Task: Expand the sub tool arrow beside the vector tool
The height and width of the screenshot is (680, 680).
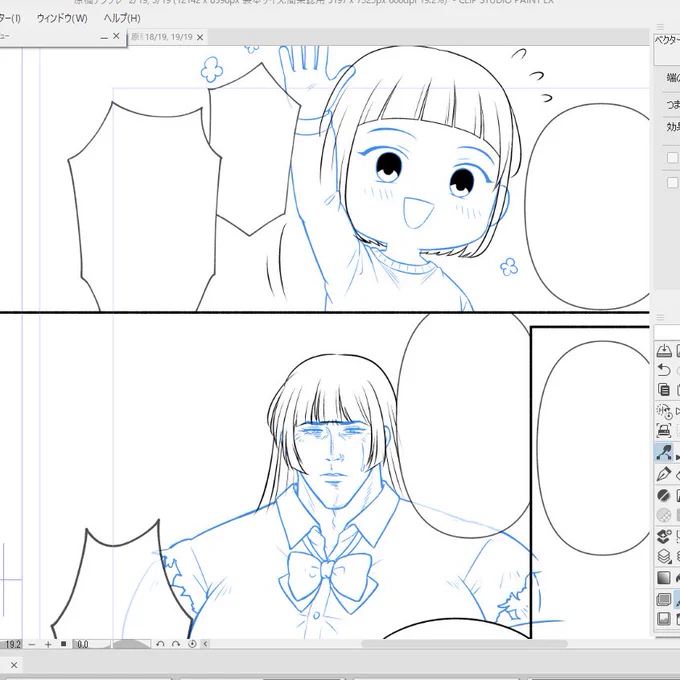Action: (x=677, y=457)
